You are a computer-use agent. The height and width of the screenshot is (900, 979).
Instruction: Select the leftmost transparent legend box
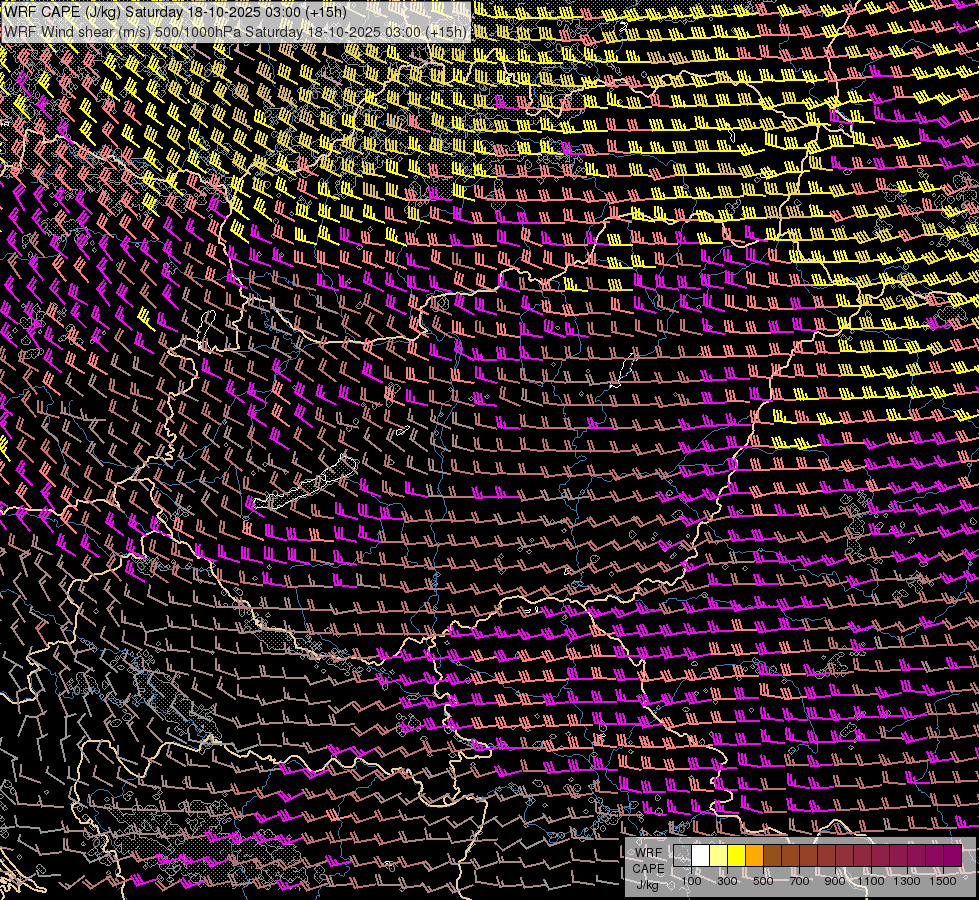[x=683, y=856]
